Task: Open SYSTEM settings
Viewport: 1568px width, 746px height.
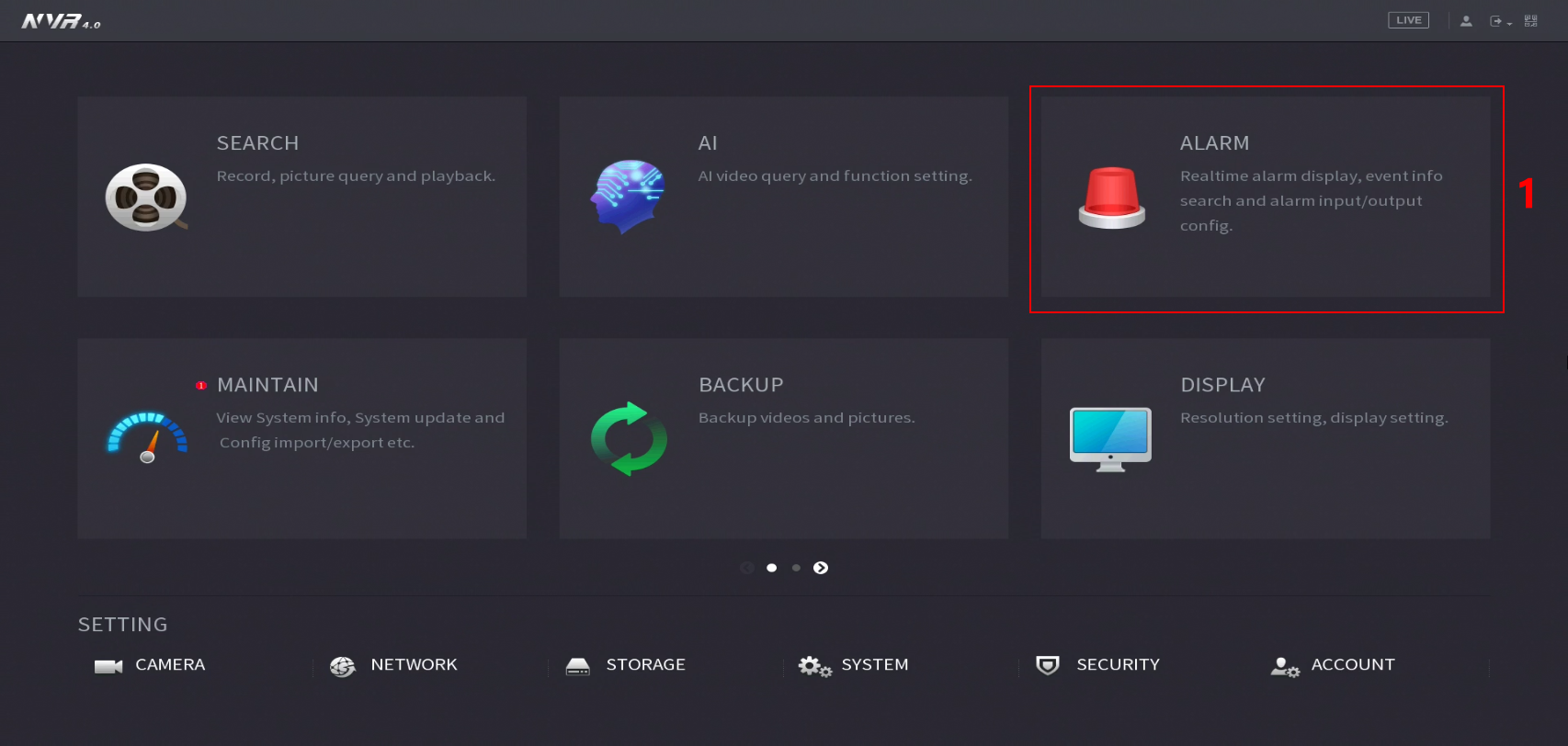Action: (x=853, y=665)
